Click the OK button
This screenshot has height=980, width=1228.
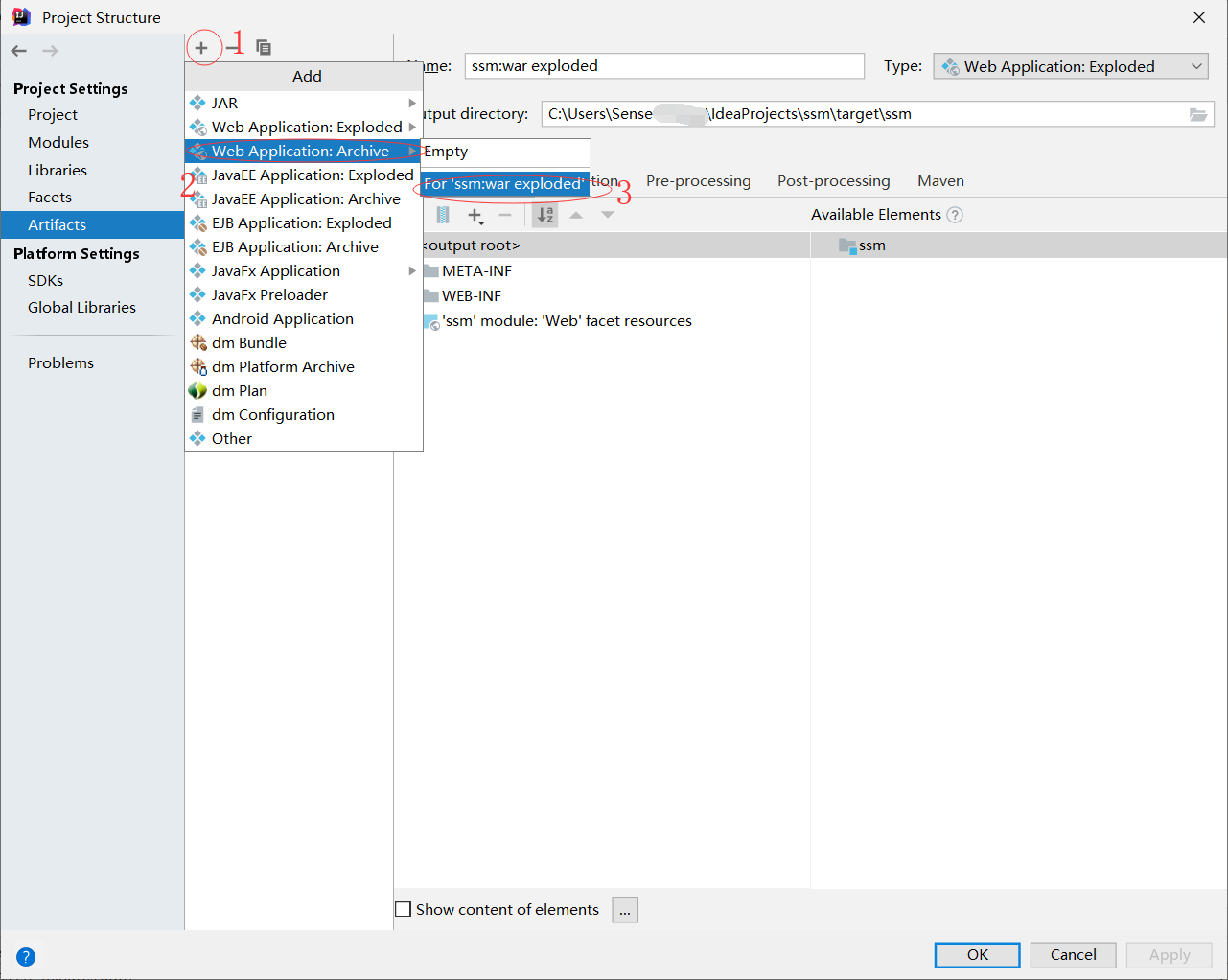pos(977,954)
